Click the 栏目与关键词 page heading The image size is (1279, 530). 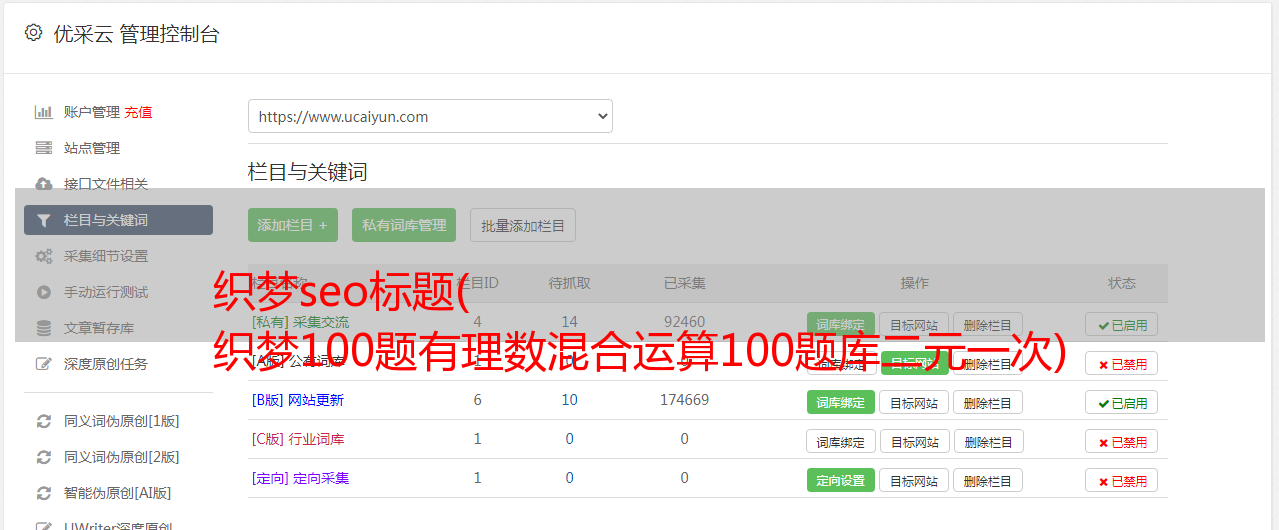(308, 172)
